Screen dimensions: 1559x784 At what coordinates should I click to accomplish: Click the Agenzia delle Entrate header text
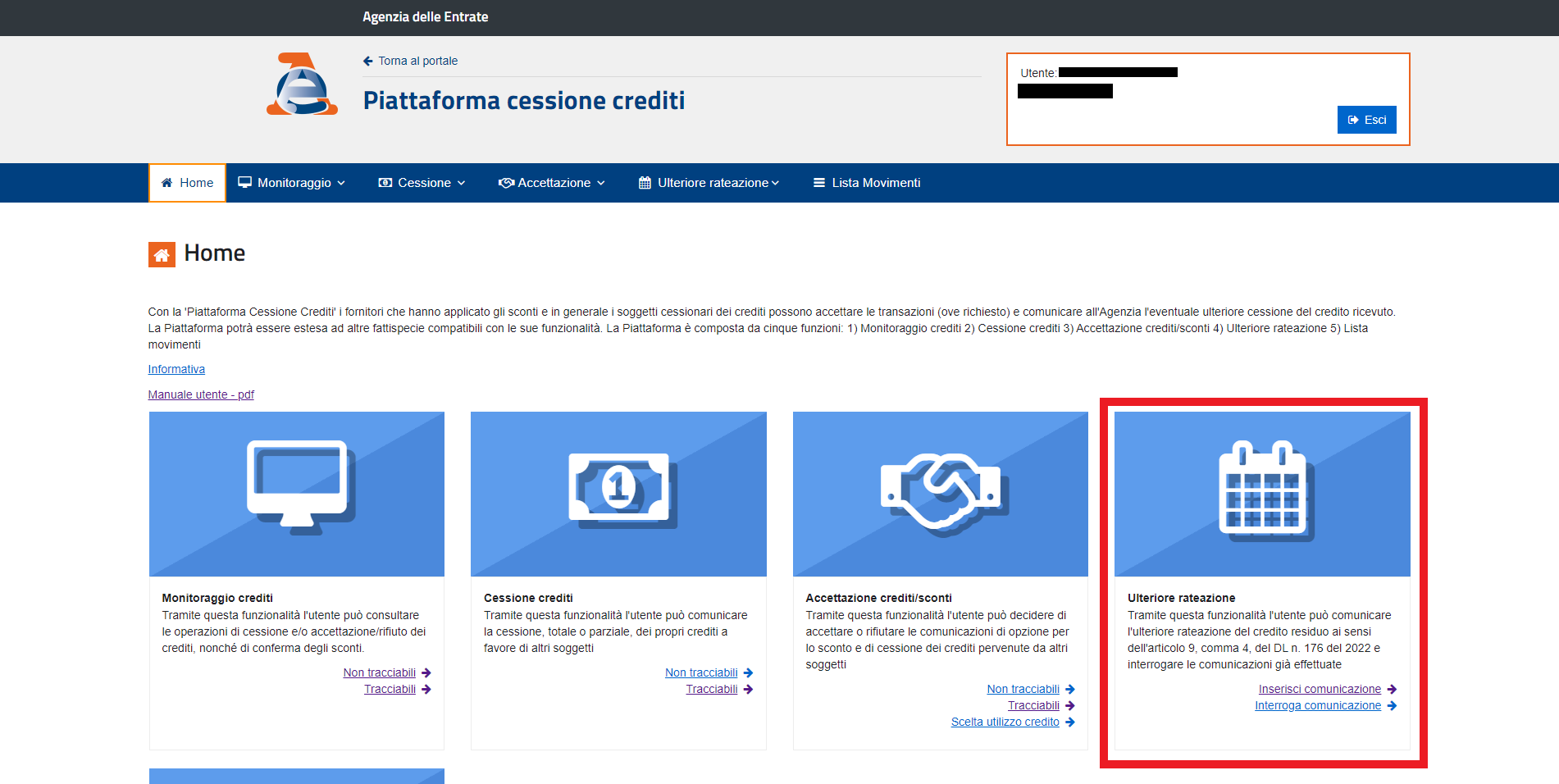point(425,16)
